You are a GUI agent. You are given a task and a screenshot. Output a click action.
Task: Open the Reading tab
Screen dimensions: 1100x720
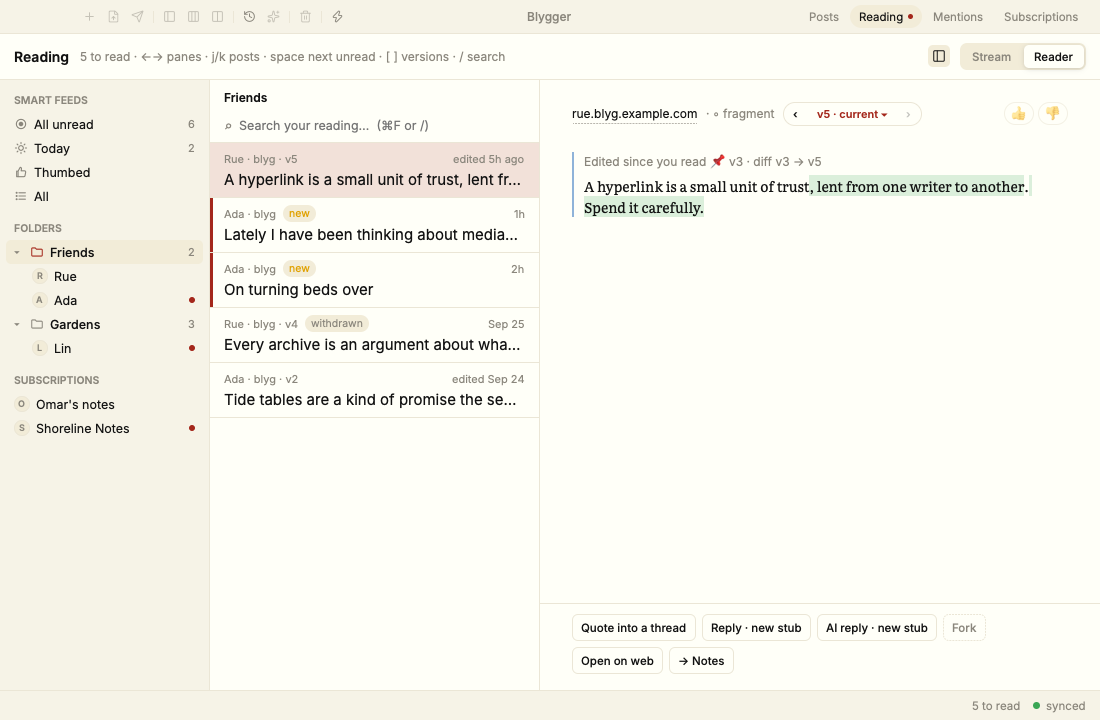(x=885, y=17)
